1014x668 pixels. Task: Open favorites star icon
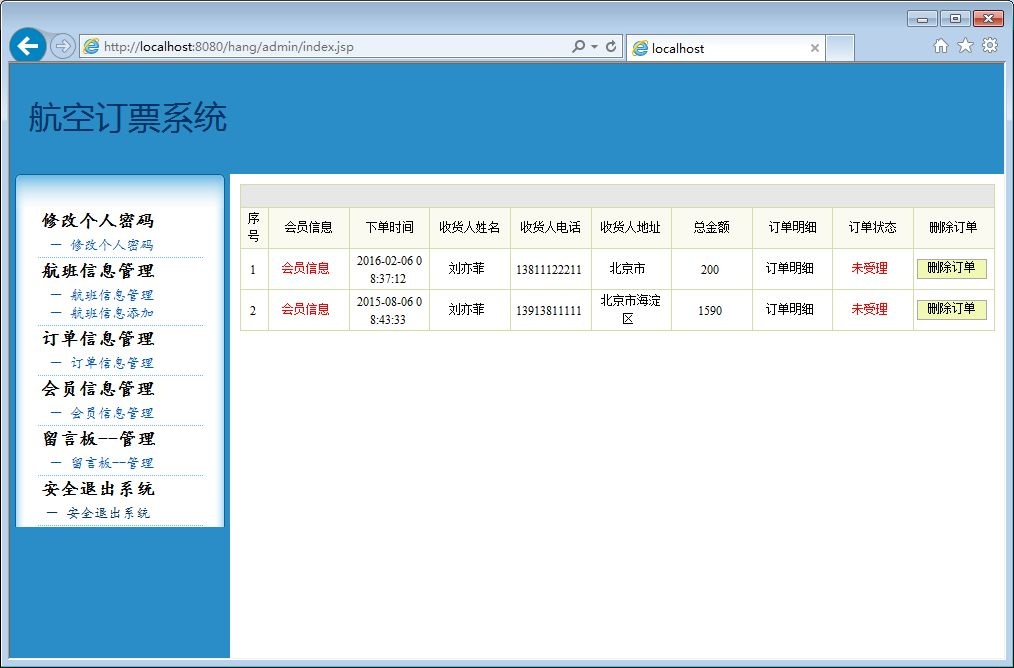(965, 45)
